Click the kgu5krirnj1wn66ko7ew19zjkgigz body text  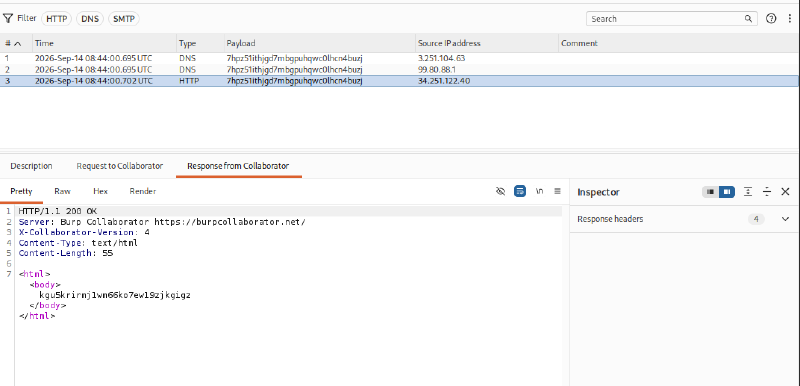coord(115,295)
